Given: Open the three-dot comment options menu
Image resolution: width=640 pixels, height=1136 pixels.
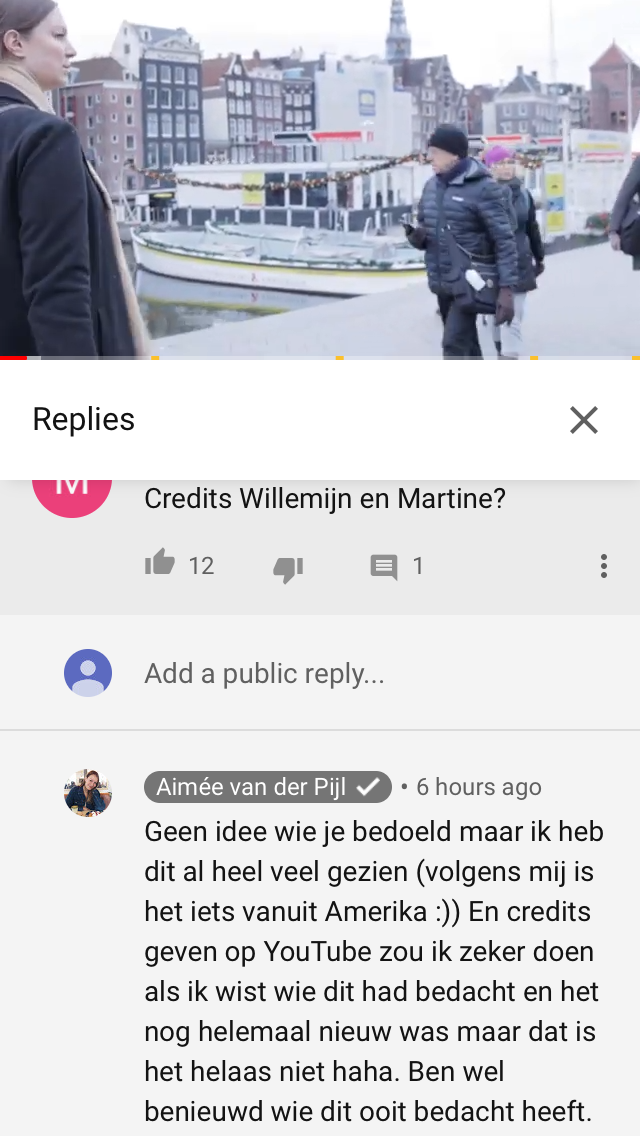Looking at the screenshot, I should coord(603,566).
